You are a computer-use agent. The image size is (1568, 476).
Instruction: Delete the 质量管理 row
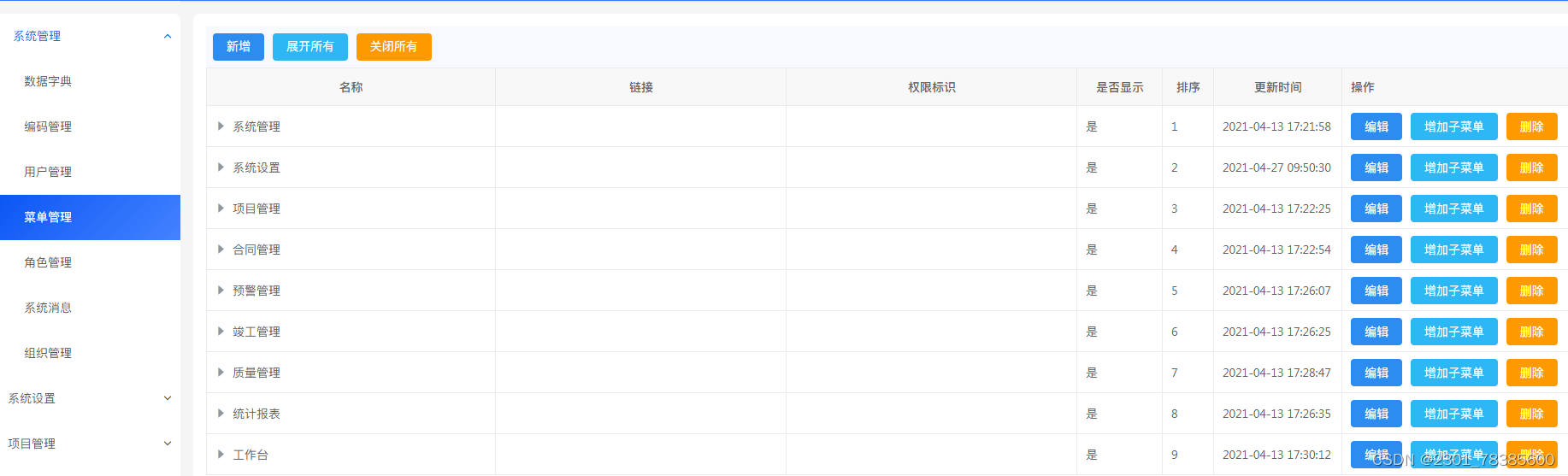click(x=1532, y=373)
